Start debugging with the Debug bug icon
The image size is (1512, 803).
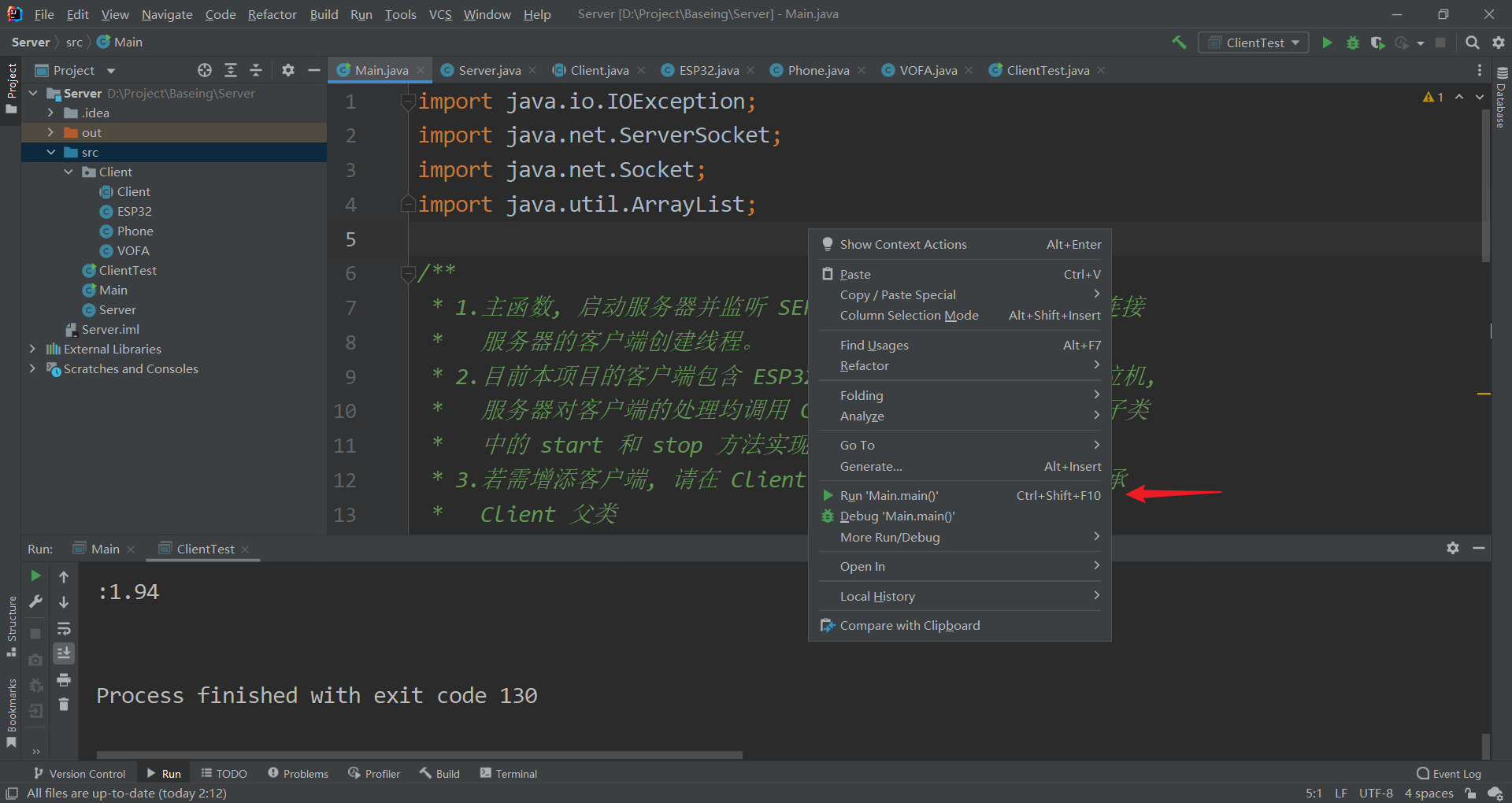coord(1353,43)
